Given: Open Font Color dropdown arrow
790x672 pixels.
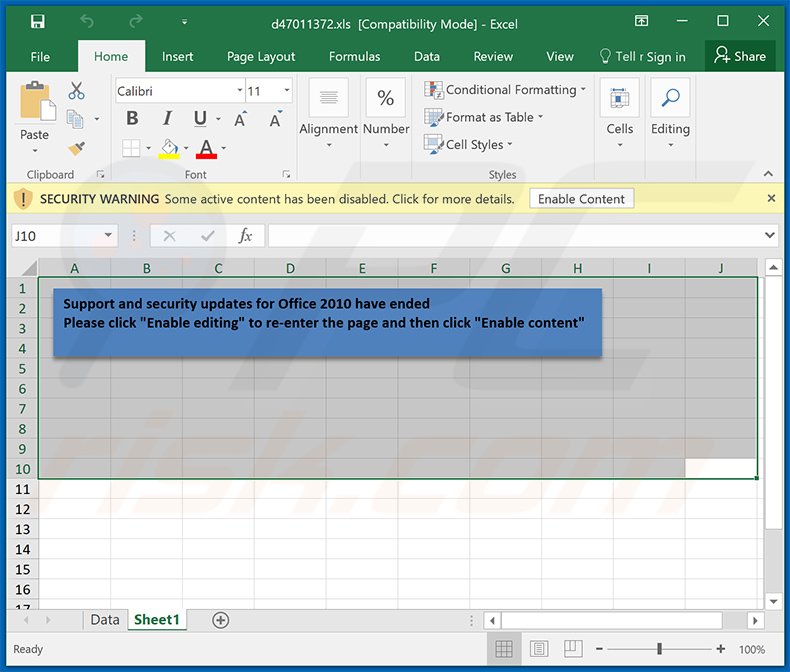Looking at the screenshot, I should coord(224,148).
